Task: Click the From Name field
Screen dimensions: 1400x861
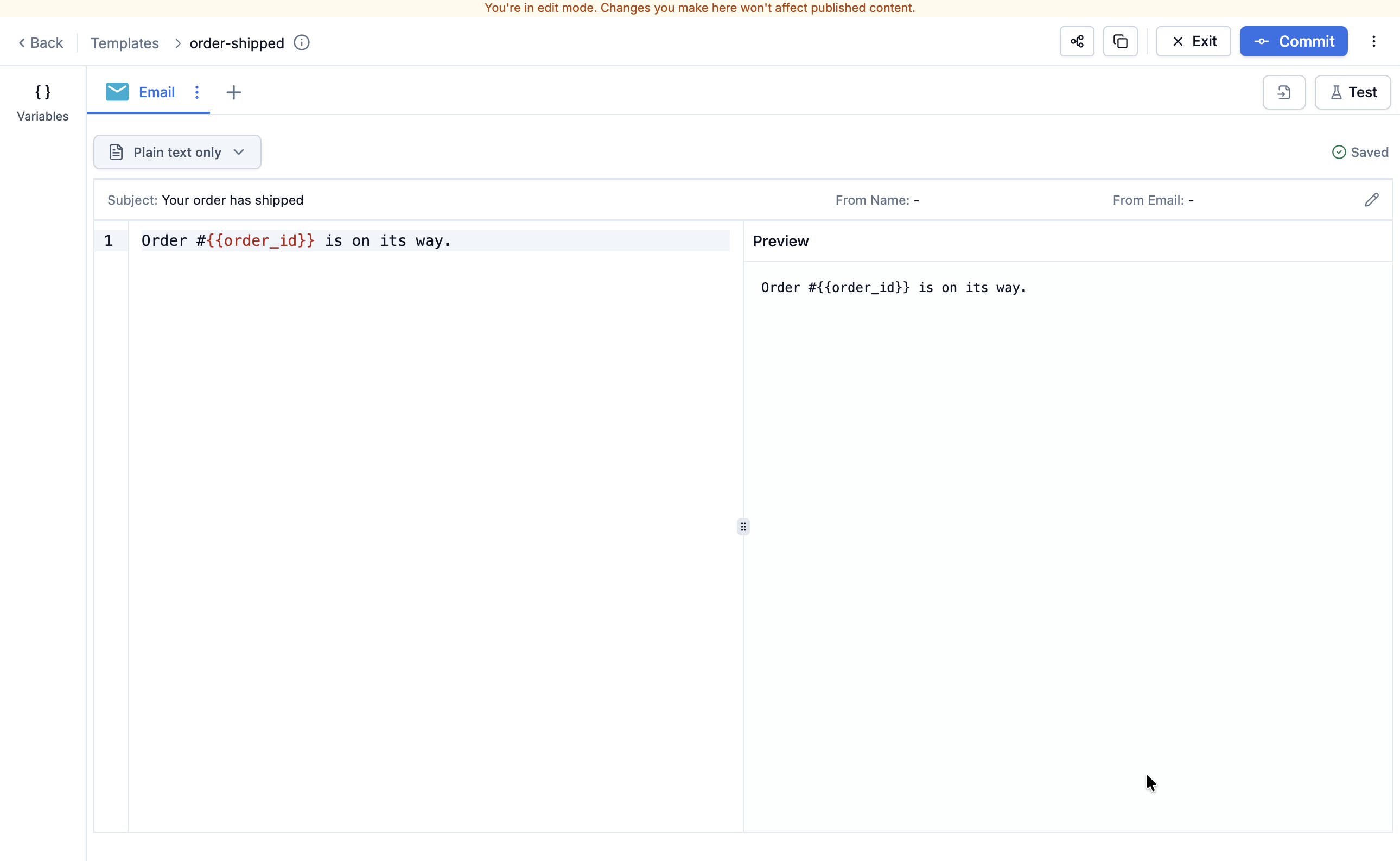Action: coord(877,200)
